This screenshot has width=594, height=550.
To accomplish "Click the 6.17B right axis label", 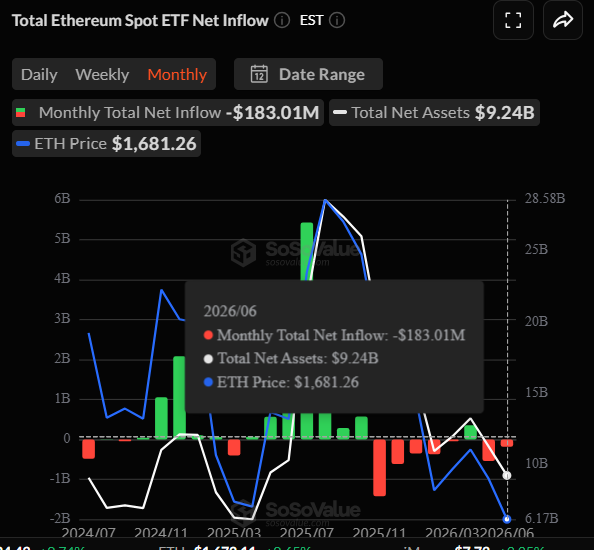I will click(x=542, y=518).
